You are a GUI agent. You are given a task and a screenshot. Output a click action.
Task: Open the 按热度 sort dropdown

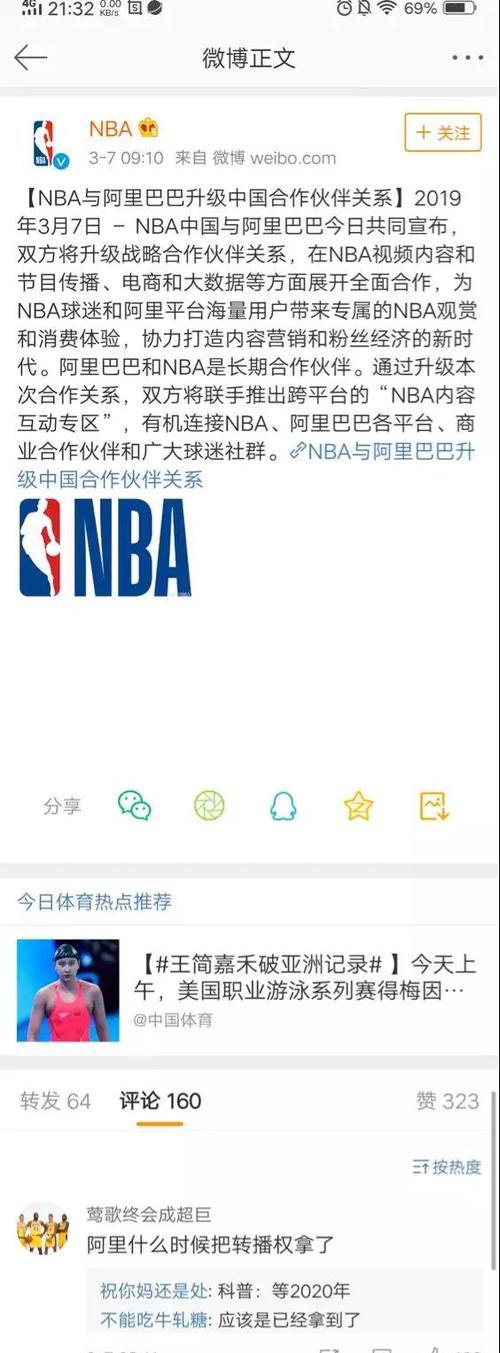(x=447, y=1166)
